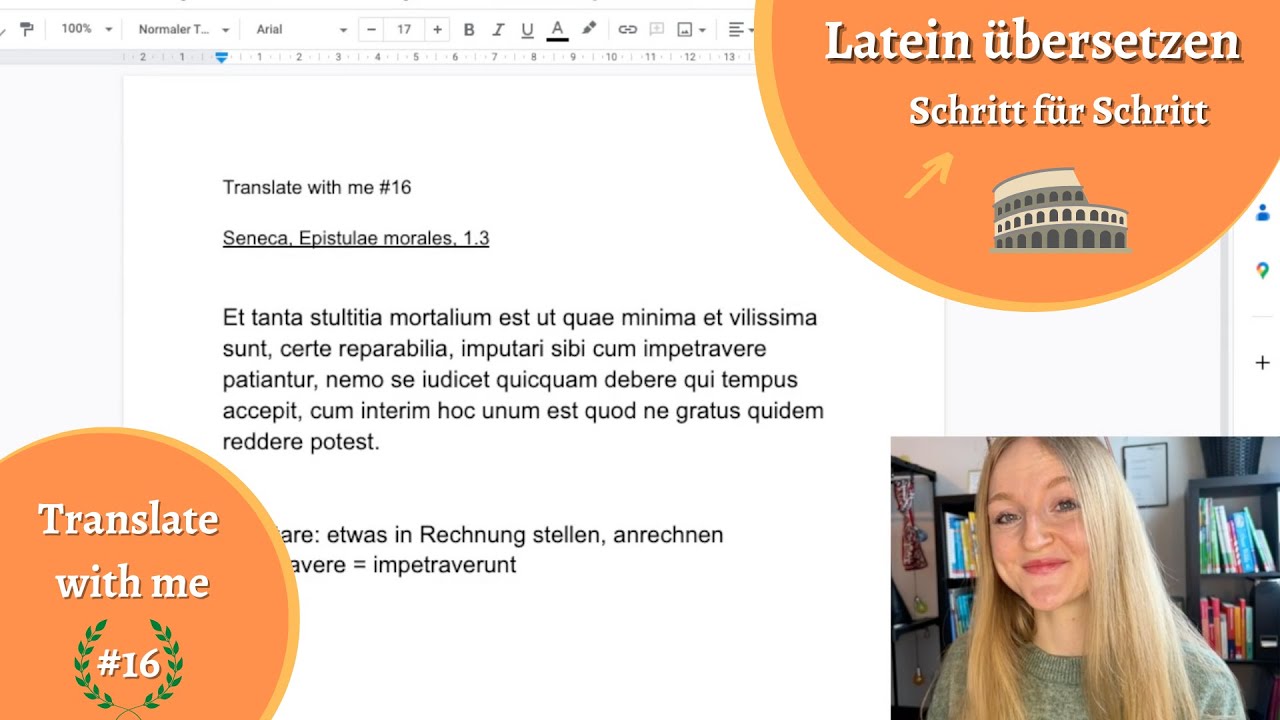Screen dimensions: 1280x720
Task: Click the insert link icon
Action: [x=627, y=29]
